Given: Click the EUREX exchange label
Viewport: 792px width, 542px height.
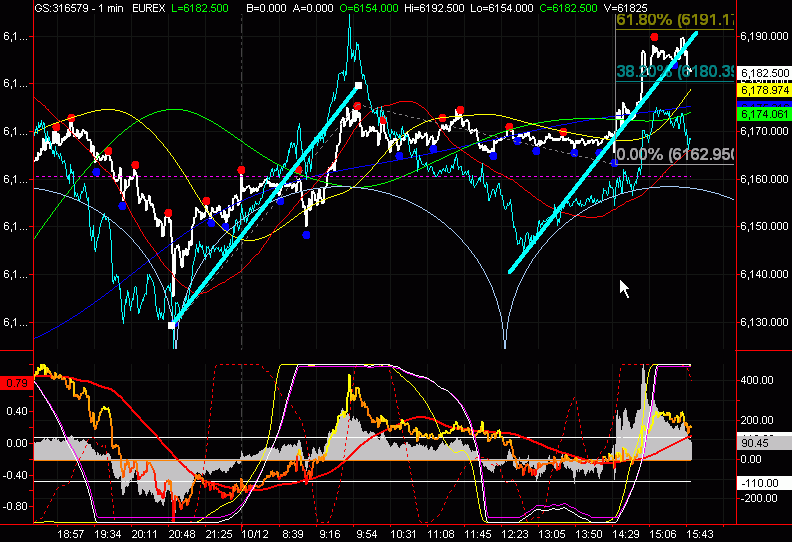Looking at the screenshot, I should tap(148, 8).
